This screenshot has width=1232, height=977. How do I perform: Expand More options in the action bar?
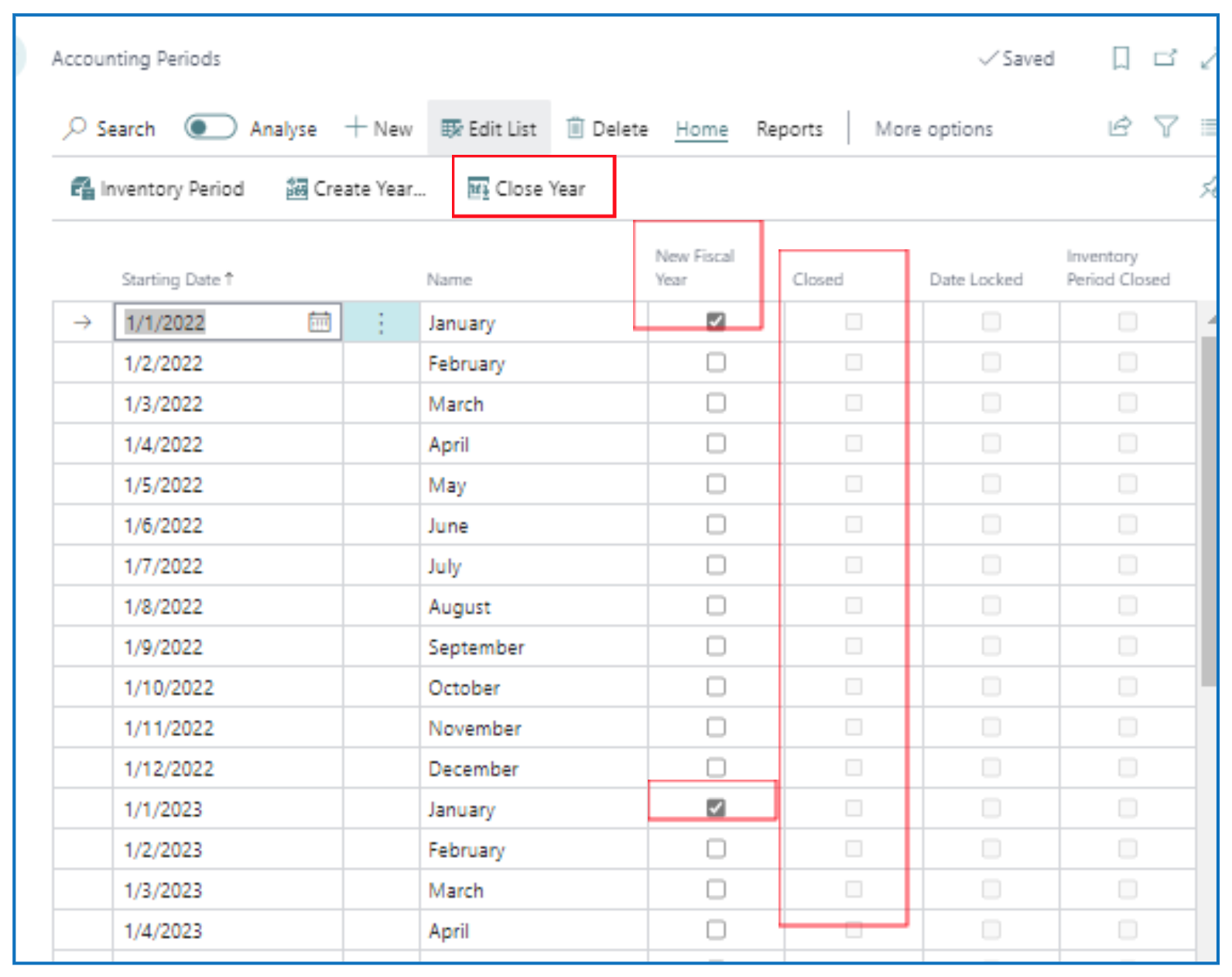pos(933,129)
